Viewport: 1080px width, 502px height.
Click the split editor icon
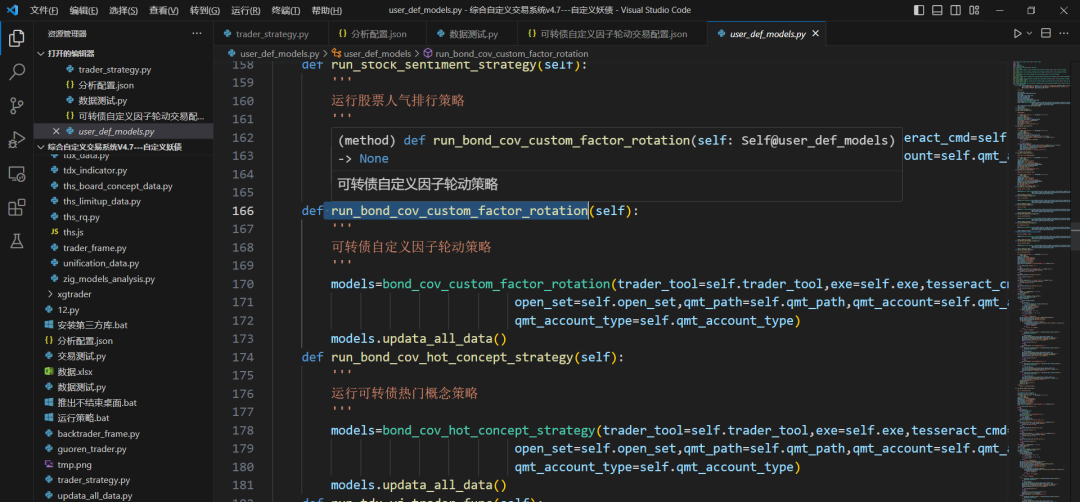1046,34
